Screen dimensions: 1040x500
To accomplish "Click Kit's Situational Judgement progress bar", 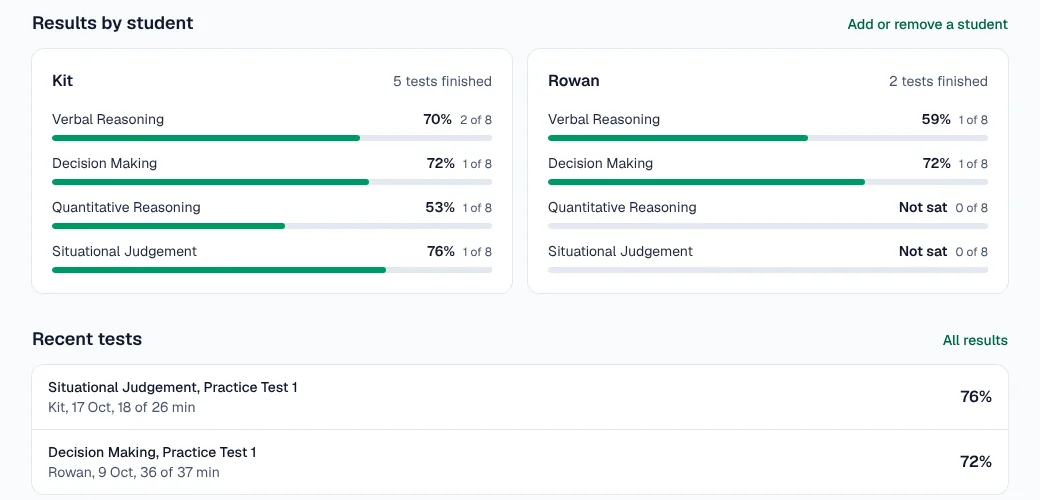I will (x=272, y=270).
